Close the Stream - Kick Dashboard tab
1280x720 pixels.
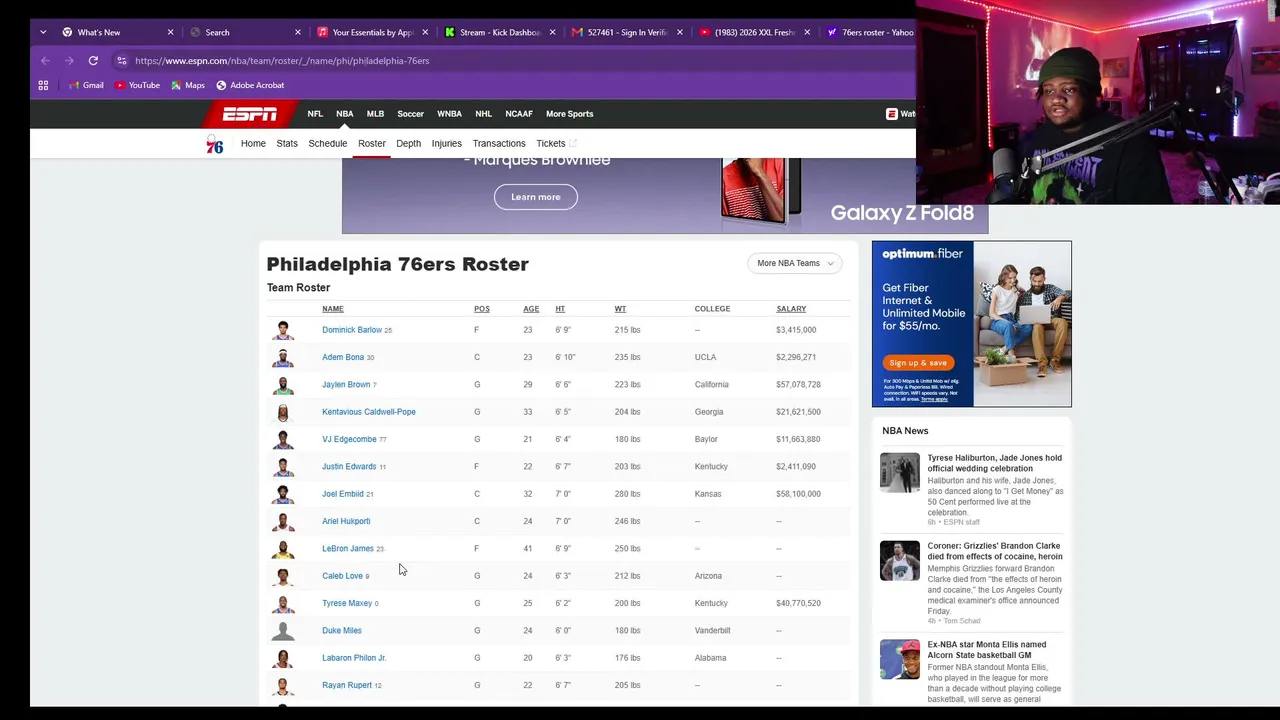tap(552, 32)
